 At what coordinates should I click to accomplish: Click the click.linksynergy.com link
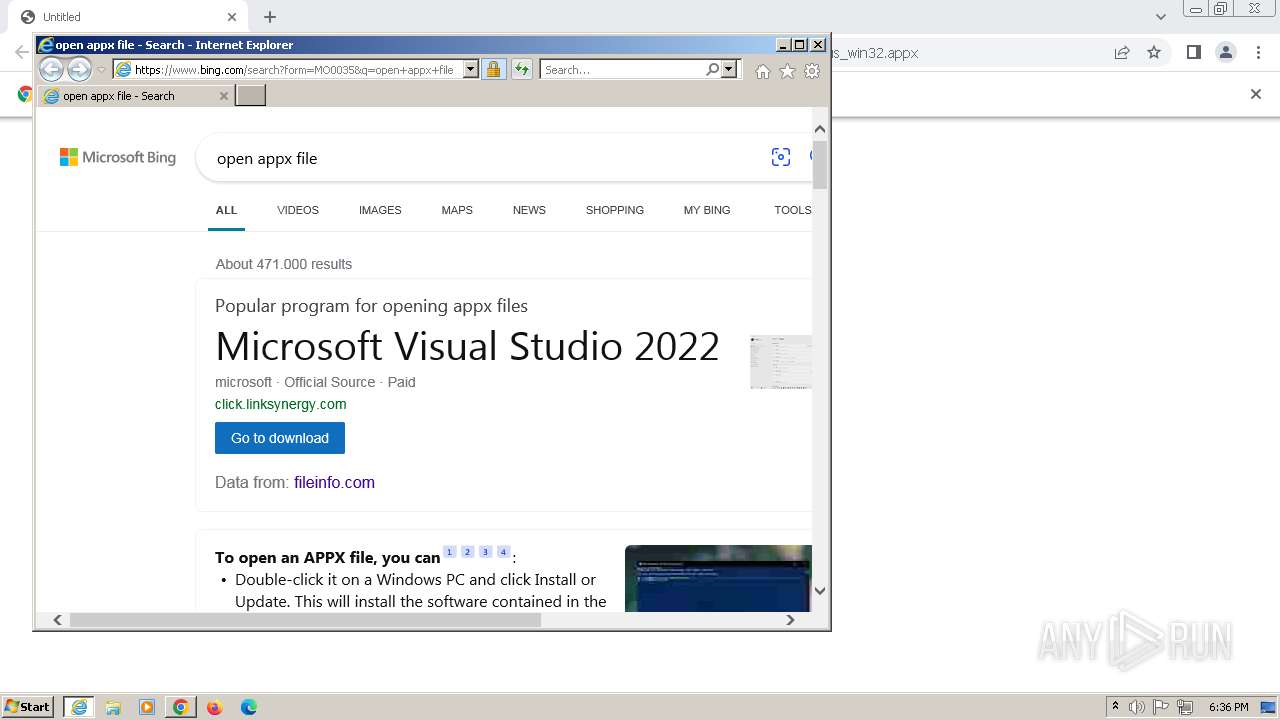(281, 404)
